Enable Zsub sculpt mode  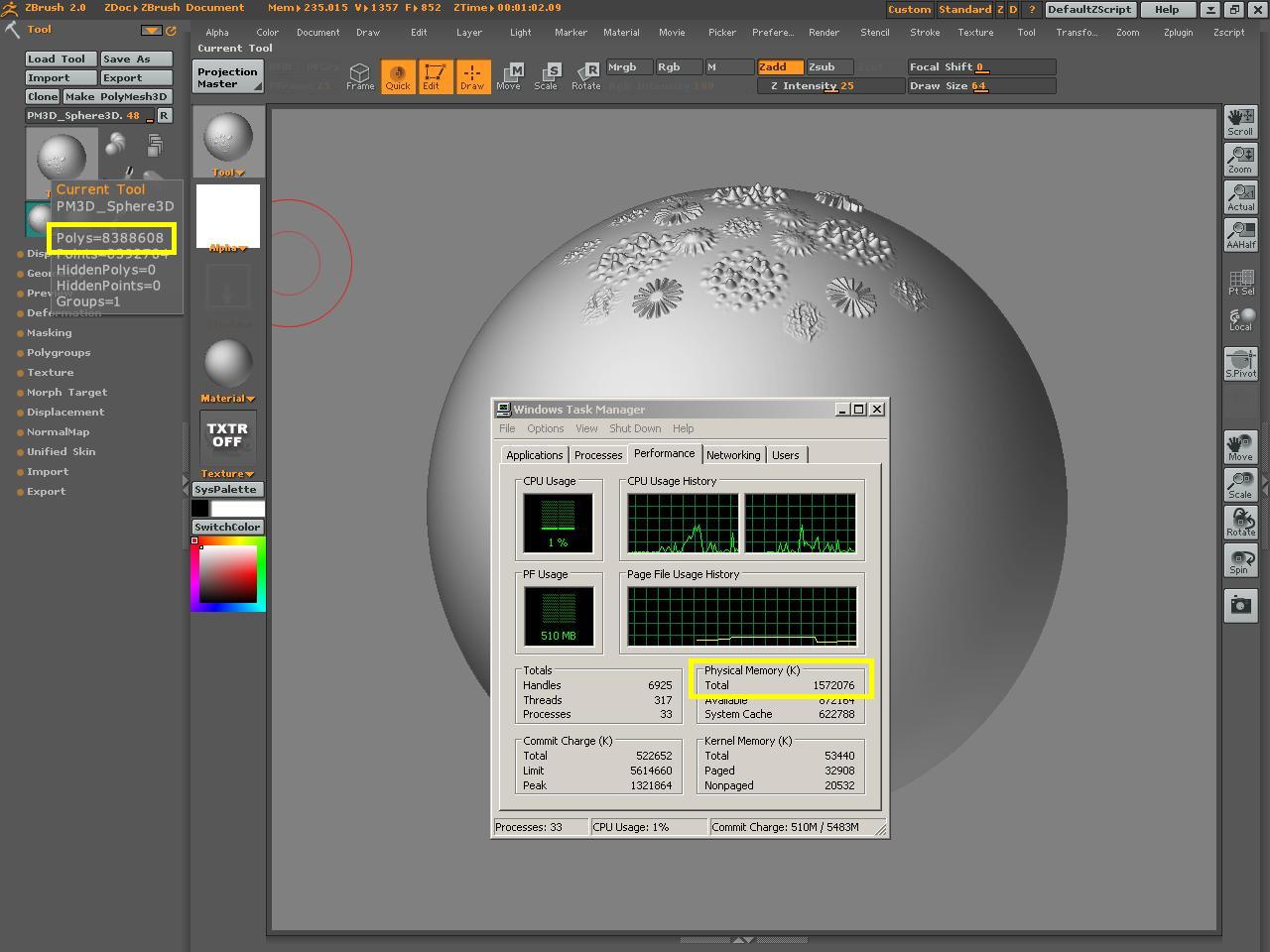[830, 67]
